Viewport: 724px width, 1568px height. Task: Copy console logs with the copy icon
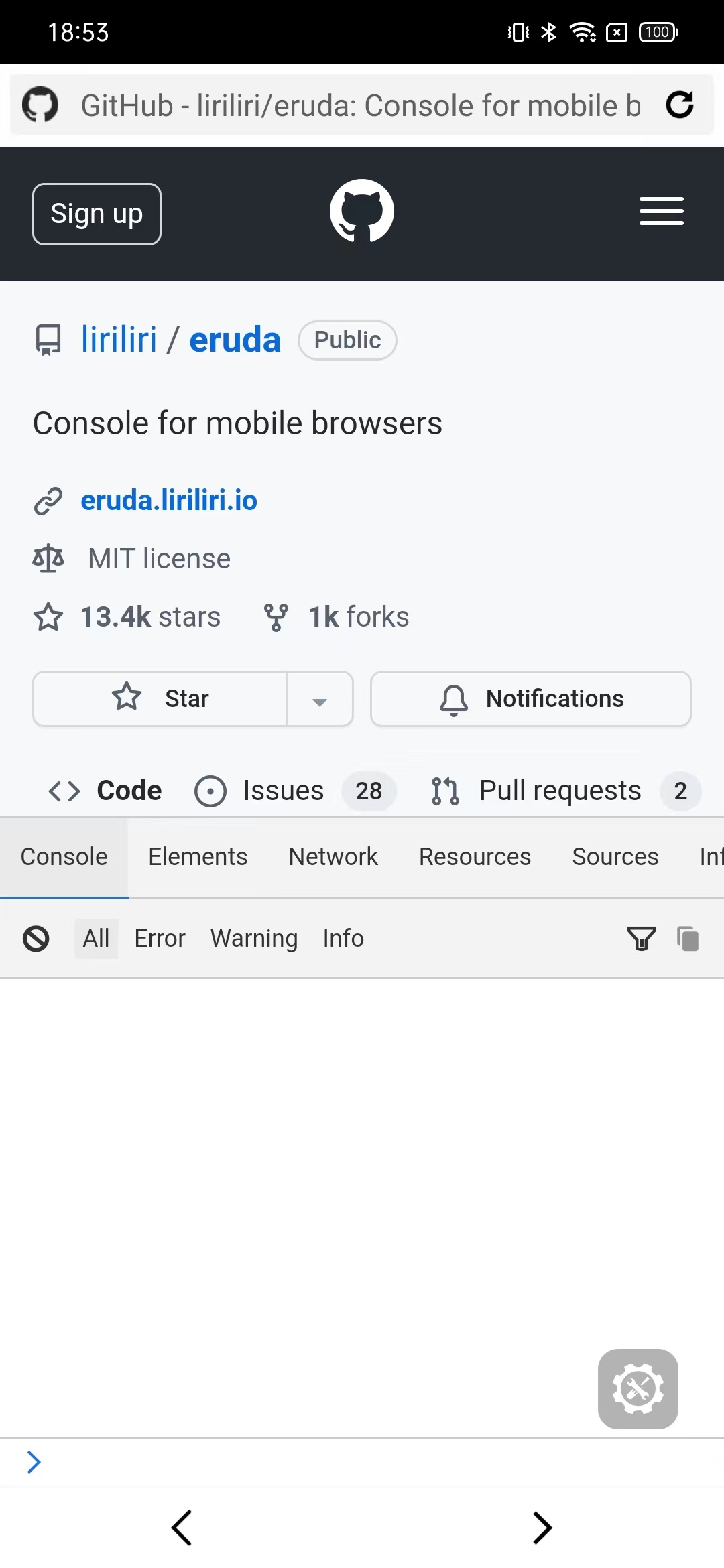(688, 938)
